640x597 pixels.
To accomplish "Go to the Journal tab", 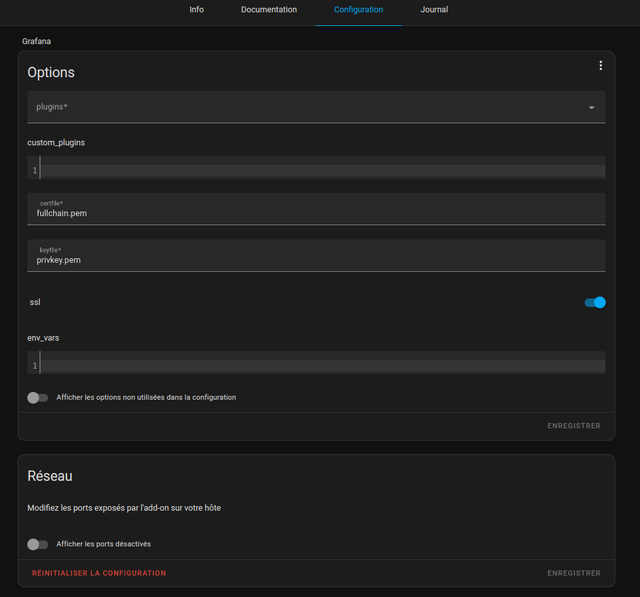I will pyautogui.click(x=434, y=9).
